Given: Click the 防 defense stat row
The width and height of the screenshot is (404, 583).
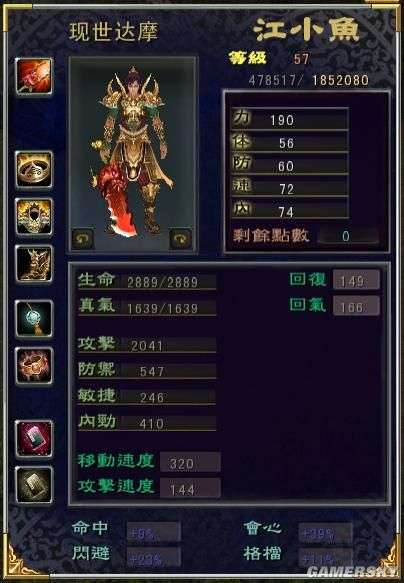Looking at the screenshot, I should click(x=290, y=164).
